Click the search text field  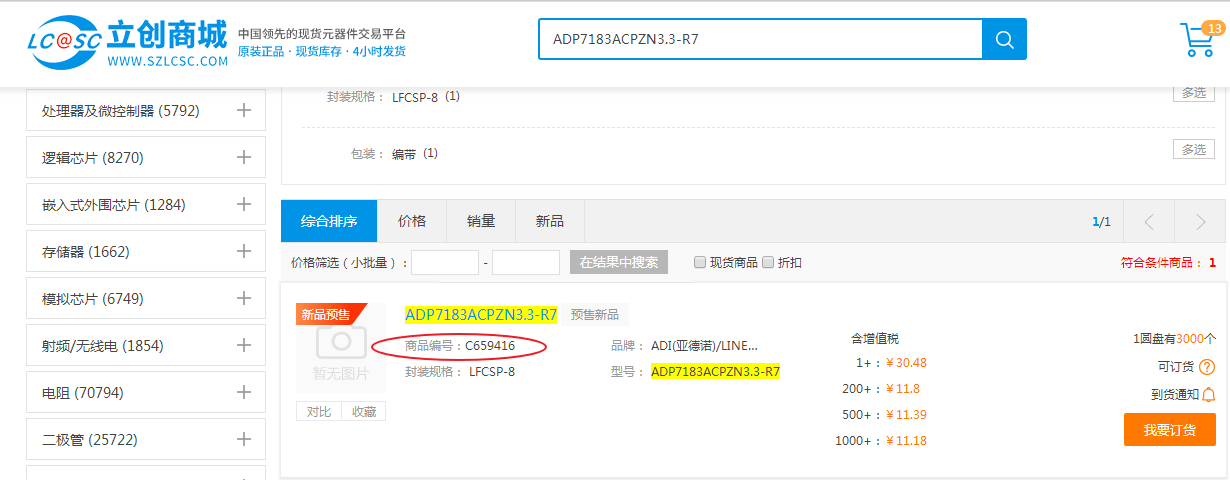pos(760,39)
